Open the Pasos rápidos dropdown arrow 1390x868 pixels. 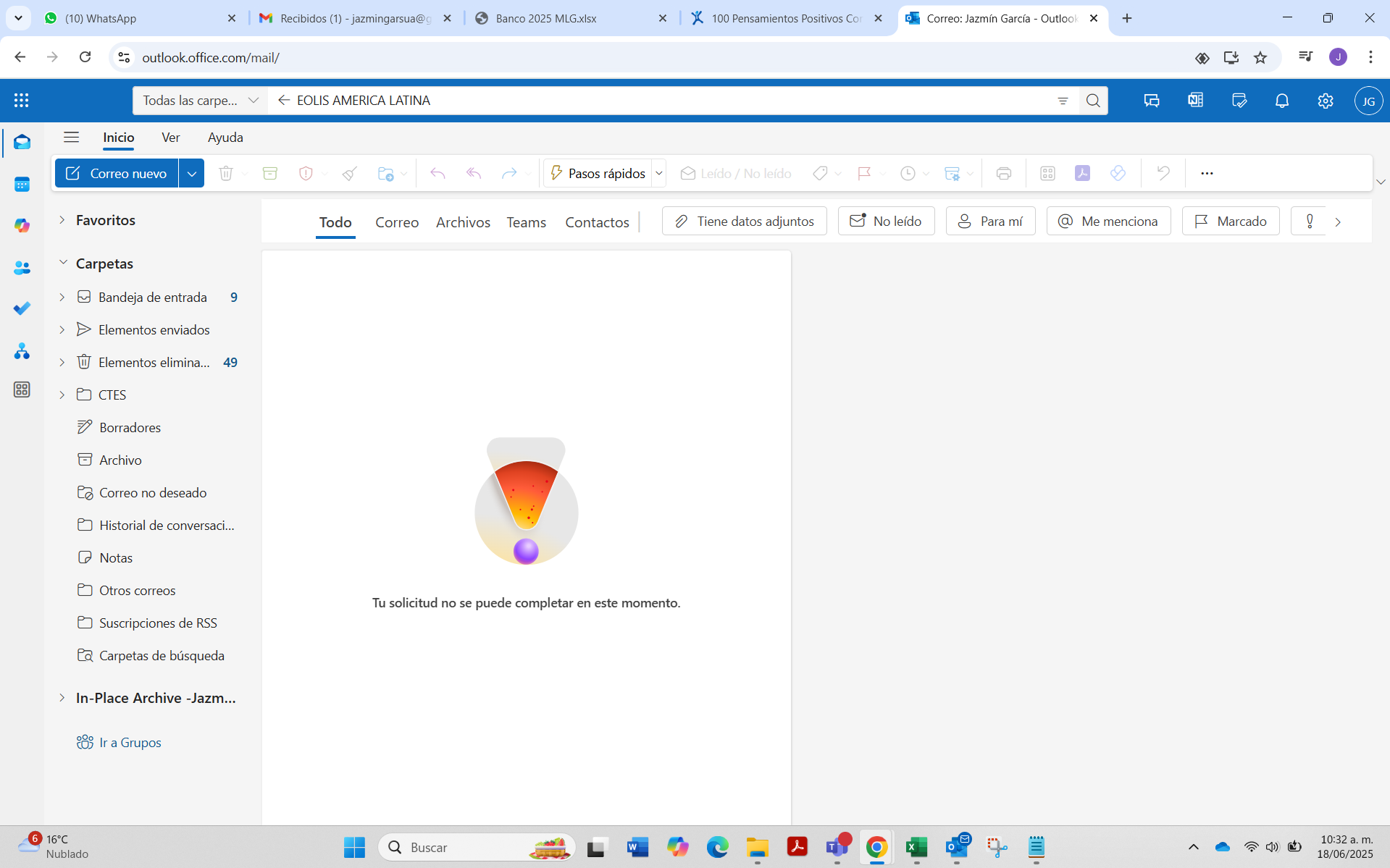tap(659, 174)
